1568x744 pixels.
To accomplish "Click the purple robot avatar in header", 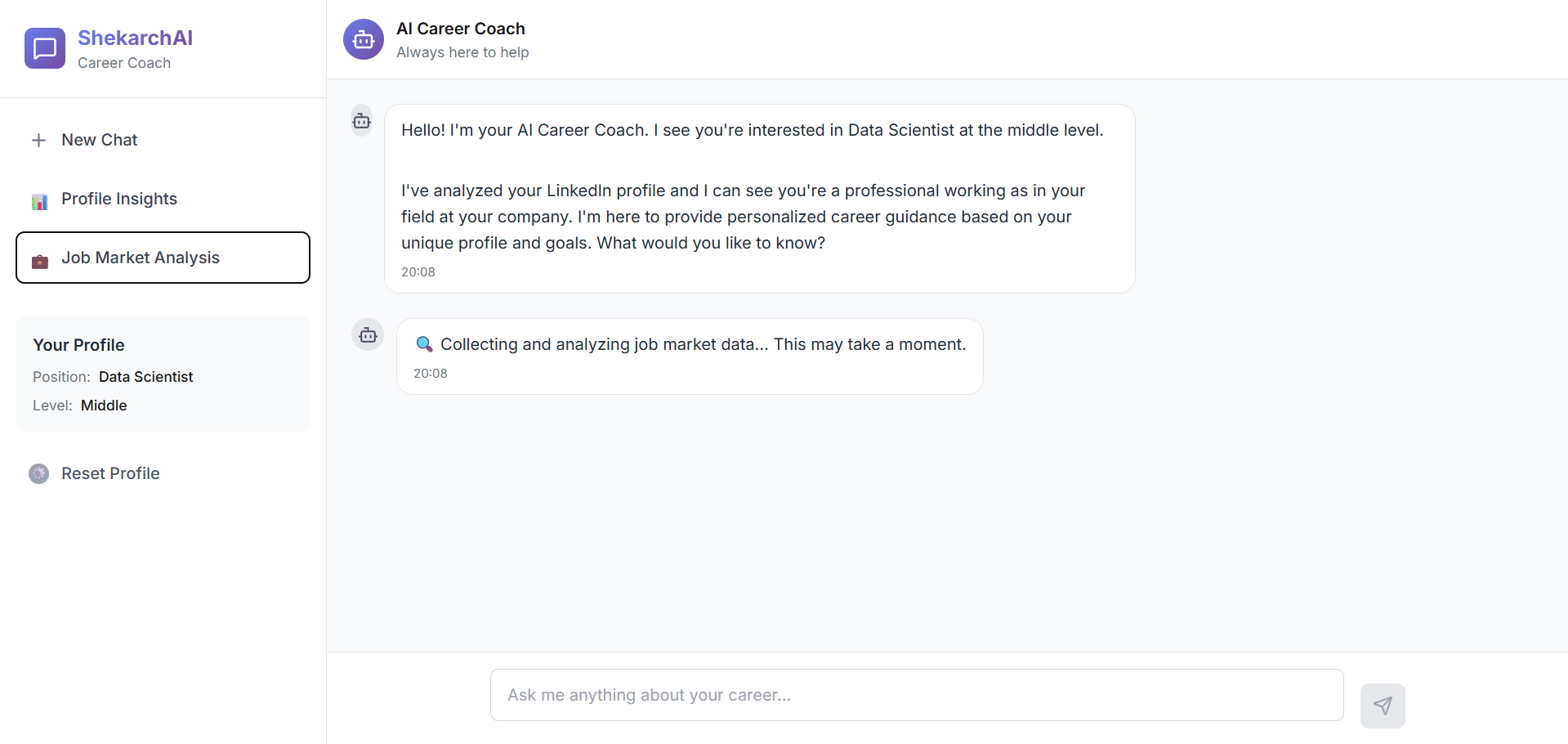I will point(364,39).
